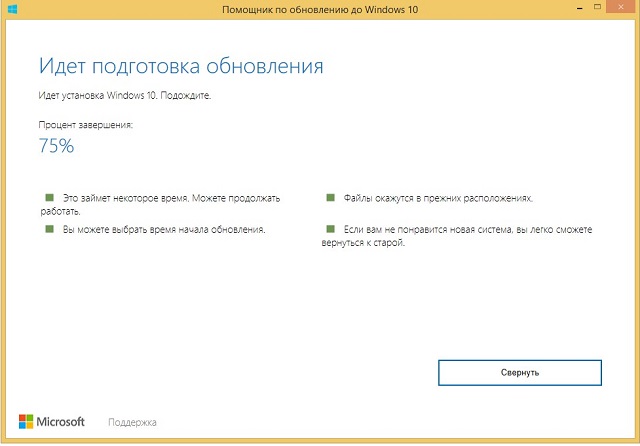Click green bullet beside 'Это займет некоторое время'
The width and height of the screenshot is (640, 446).
pos(48,198)
